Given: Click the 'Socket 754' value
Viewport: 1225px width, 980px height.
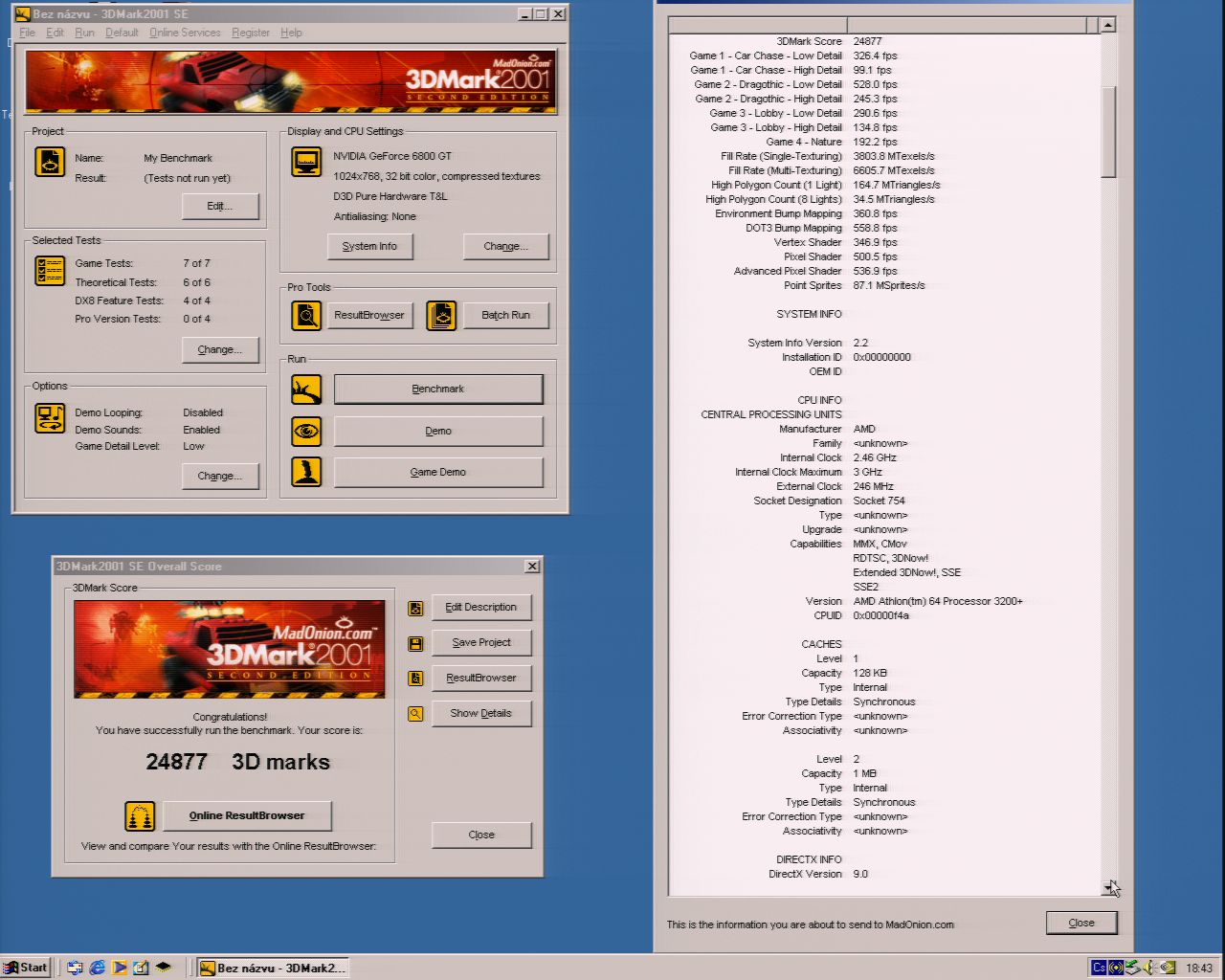Looking at the screenshot, I should click(879, 501).
